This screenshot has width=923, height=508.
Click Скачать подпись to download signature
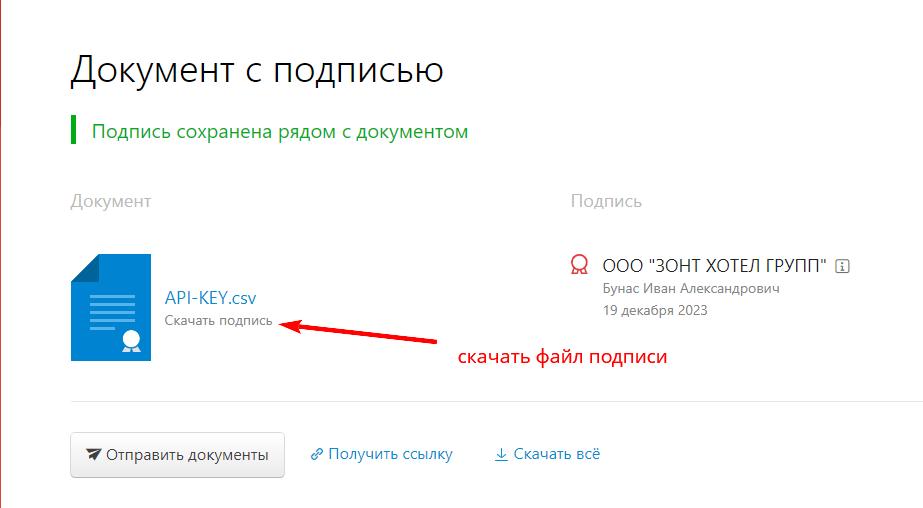pyautogui.click(x=218, y=321)
